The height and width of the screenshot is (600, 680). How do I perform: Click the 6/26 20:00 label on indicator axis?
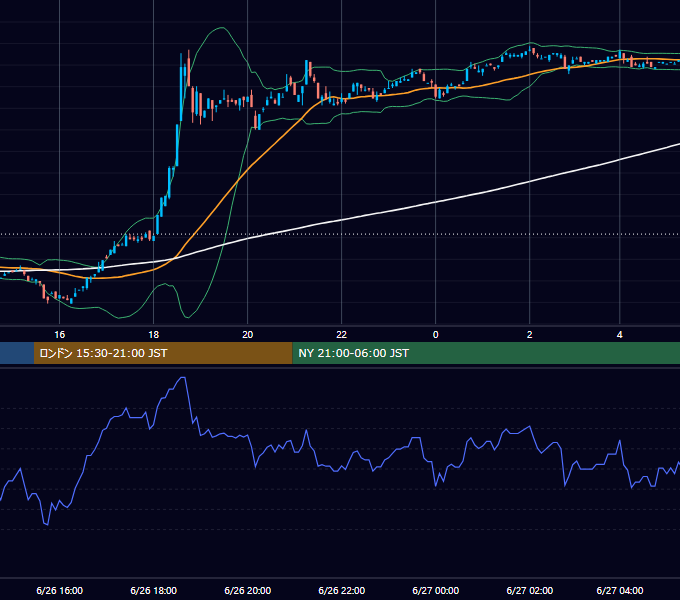point(248,590)
